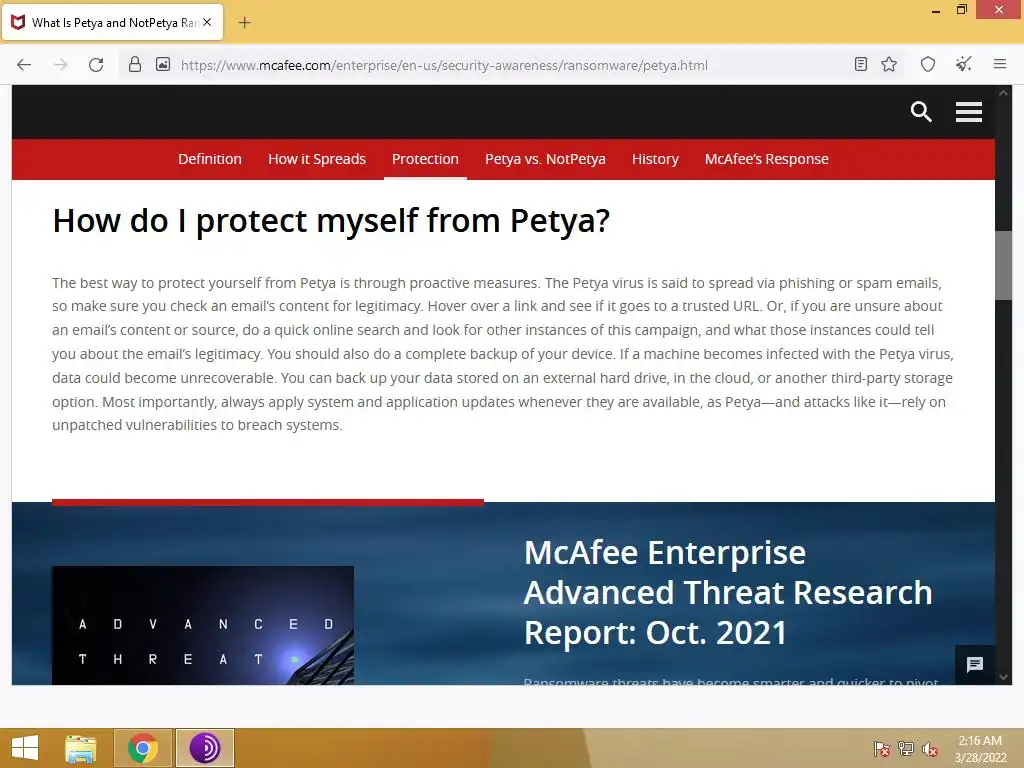Open McAfee's Response section

tap(767, 159)
